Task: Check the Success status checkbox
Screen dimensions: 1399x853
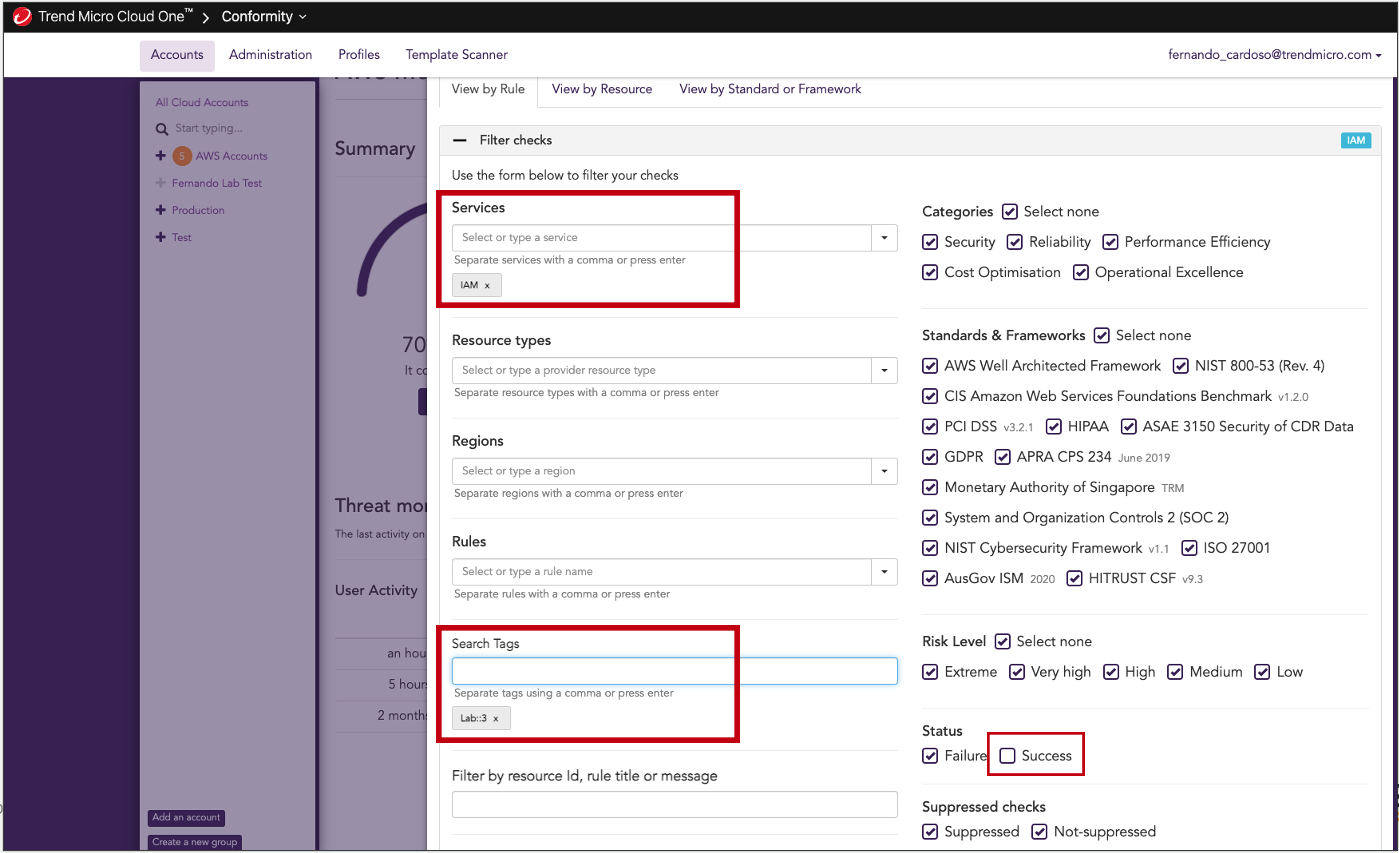Action: (x=1008, y=756)
